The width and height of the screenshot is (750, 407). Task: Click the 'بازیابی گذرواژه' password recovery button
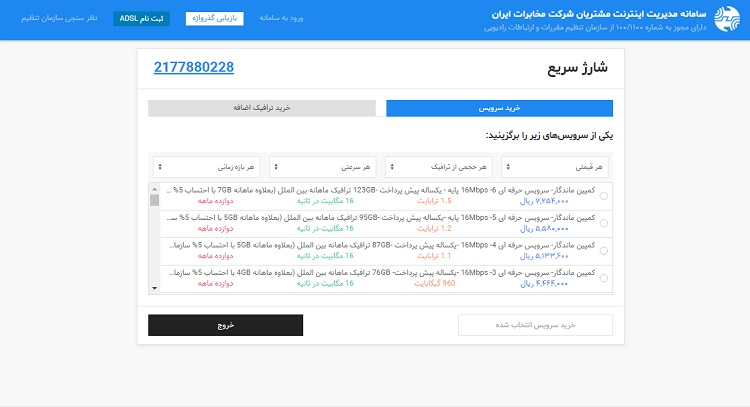tap(215, 18)
